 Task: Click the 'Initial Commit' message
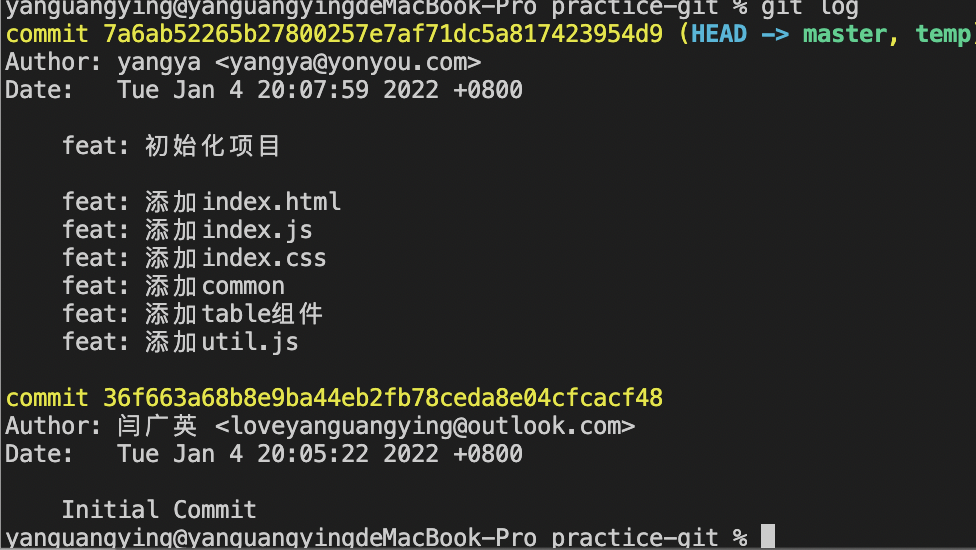tap(159, 510)
